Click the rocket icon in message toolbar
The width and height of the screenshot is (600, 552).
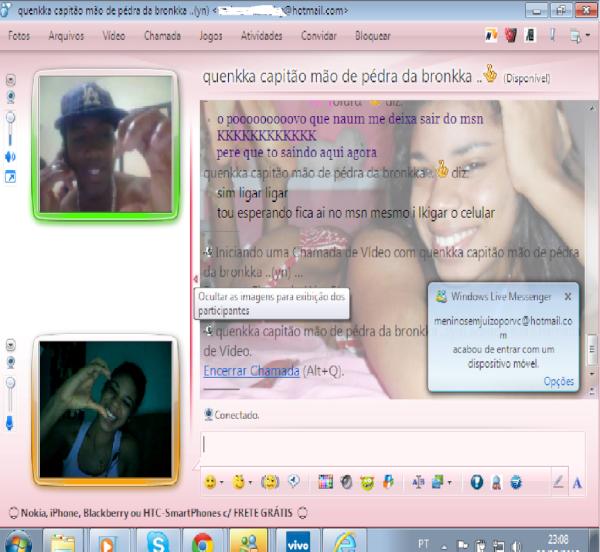[496, 482]
